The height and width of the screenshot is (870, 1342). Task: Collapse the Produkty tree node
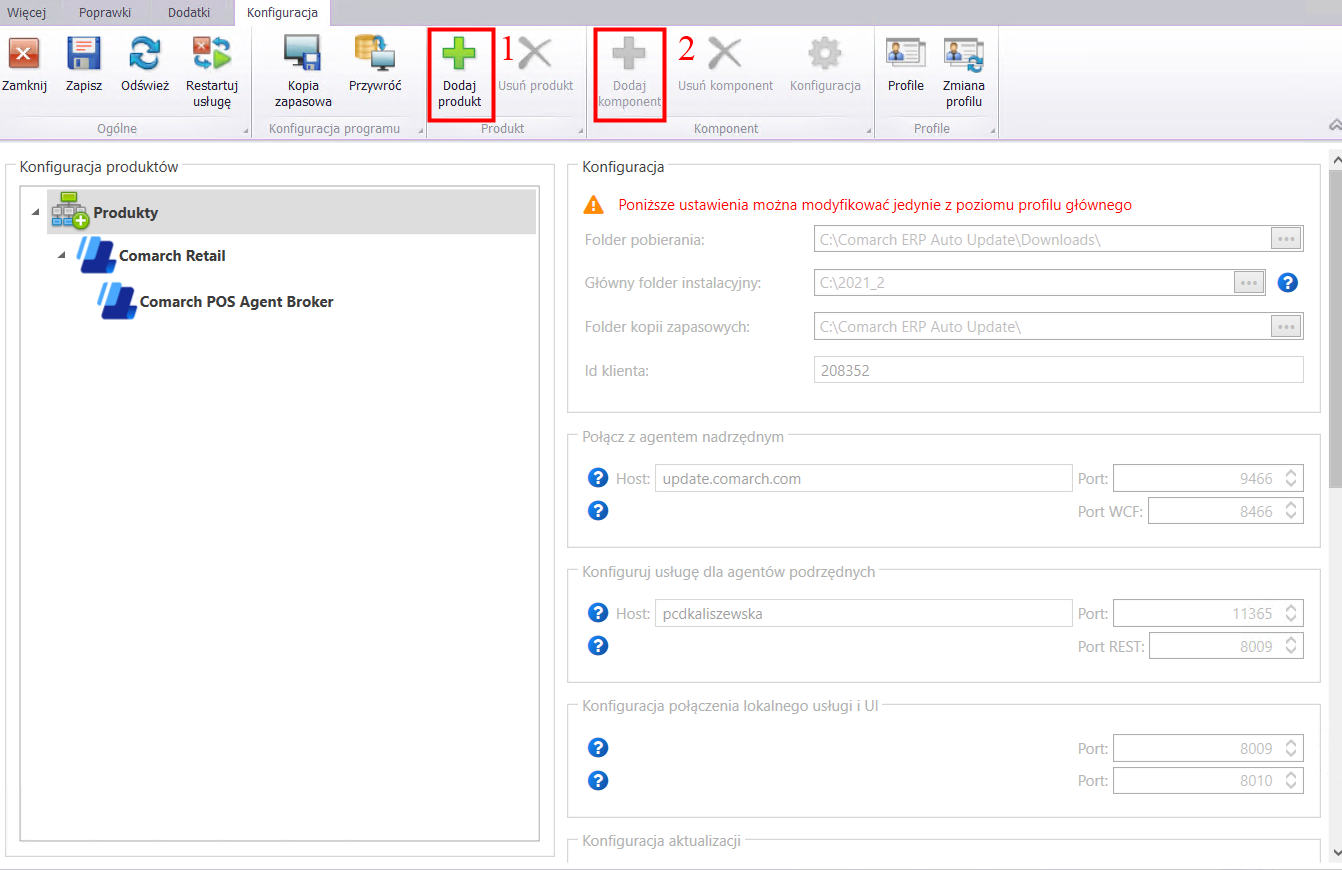point(36,212)
